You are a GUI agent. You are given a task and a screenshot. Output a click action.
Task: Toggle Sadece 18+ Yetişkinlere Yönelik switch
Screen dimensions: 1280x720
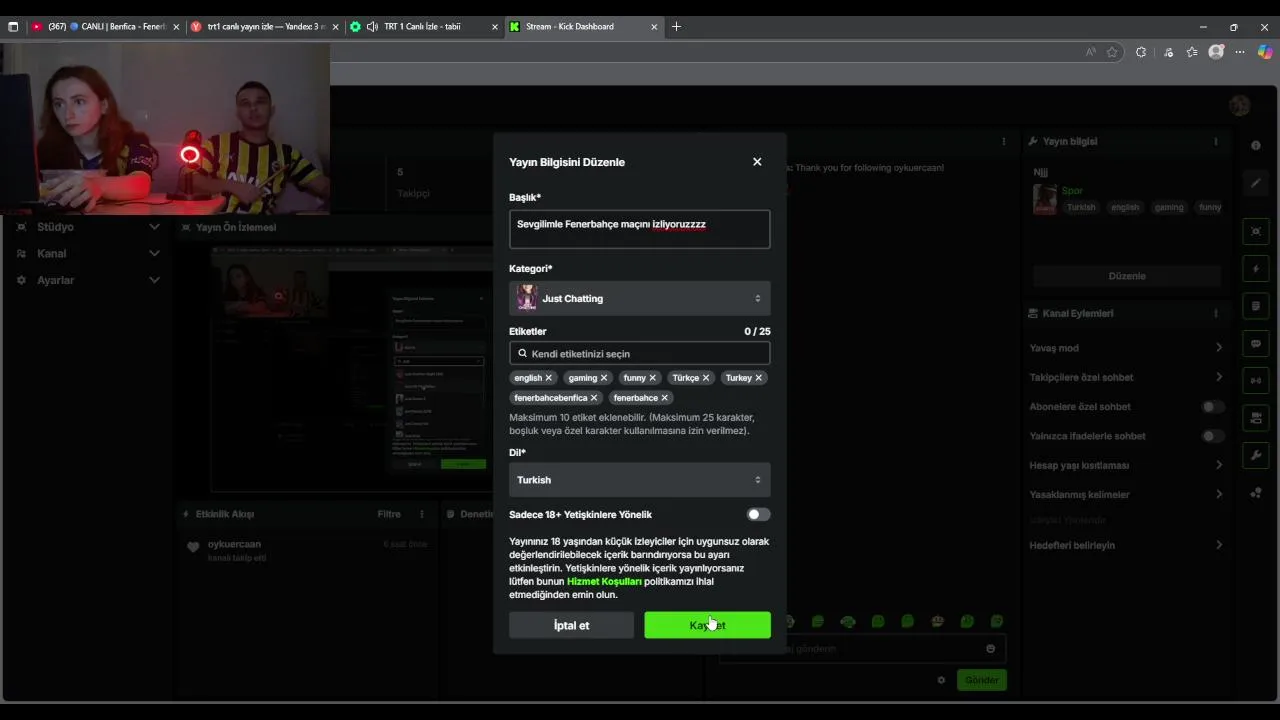[759, 515]
